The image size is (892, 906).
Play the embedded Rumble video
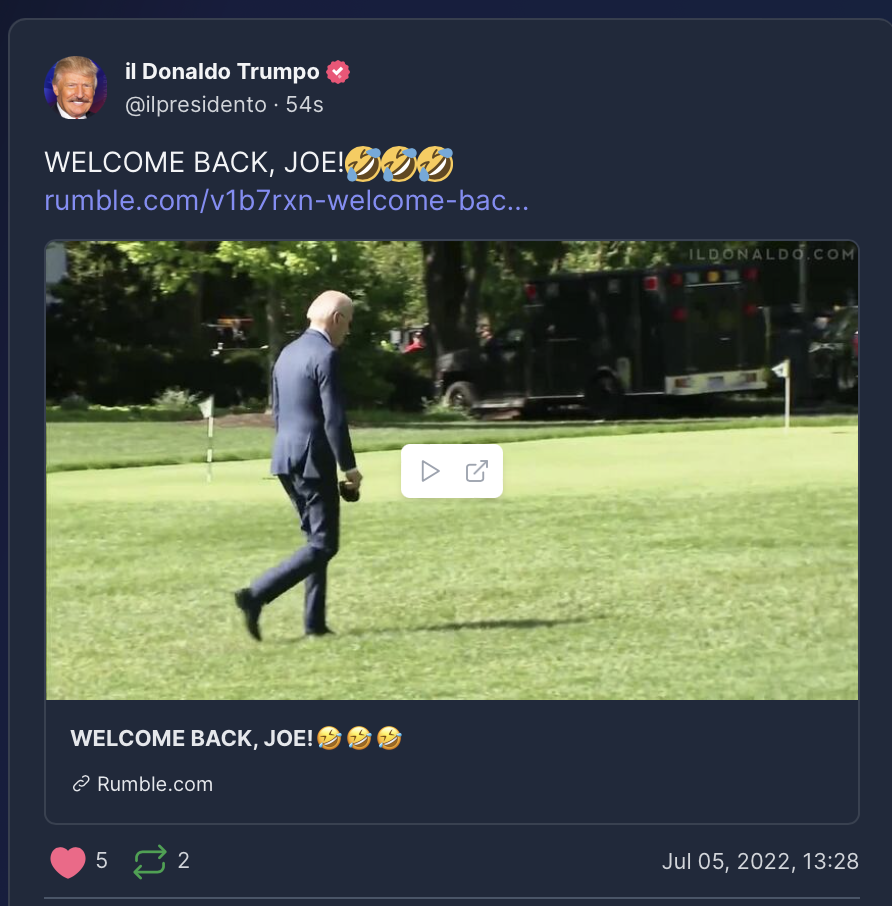tap(430, 471)
